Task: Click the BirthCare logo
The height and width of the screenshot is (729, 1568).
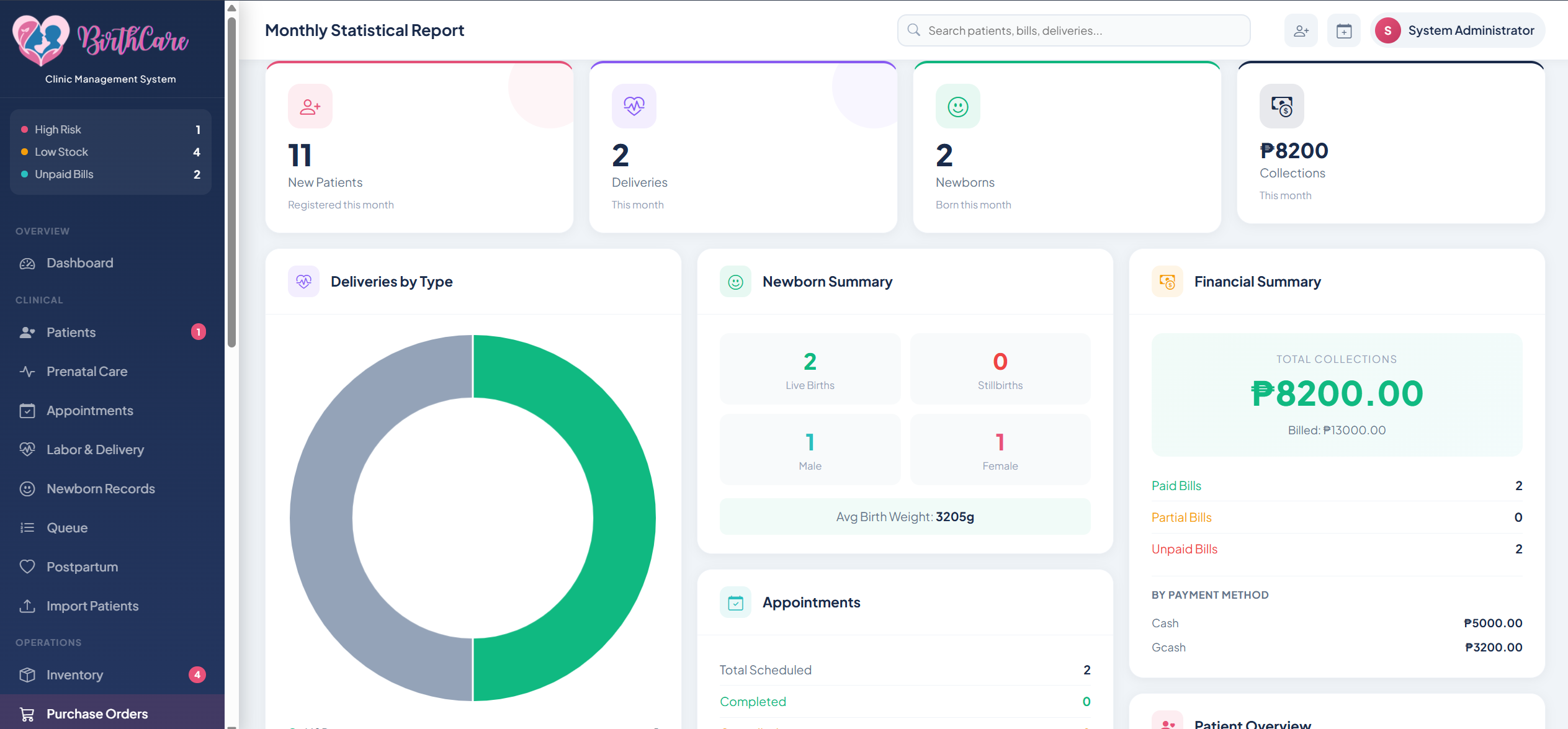Action: pos(101,40)
